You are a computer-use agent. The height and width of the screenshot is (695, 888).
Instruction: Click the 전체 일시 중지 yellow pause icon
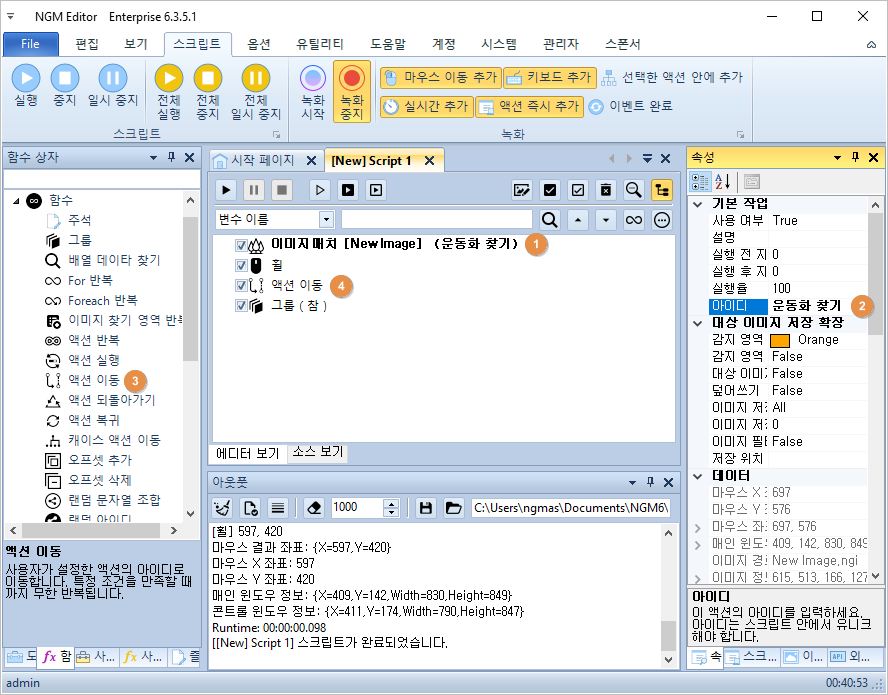(255, 78)
